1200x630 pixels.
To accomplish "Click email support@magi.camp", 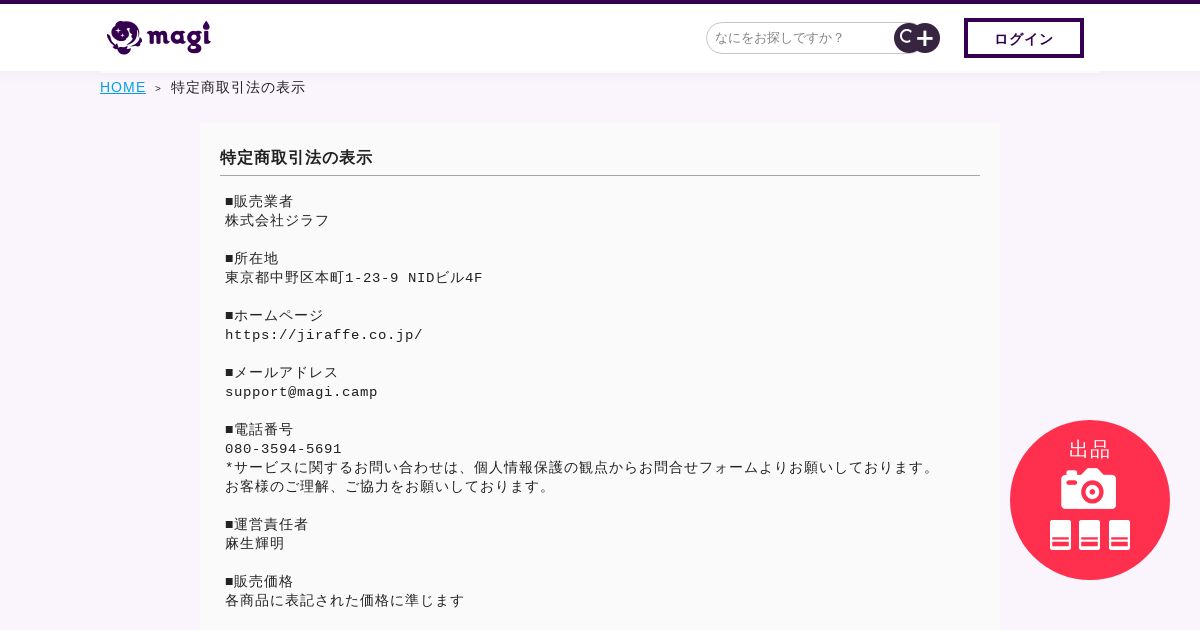I will click(x=301, y=391).
